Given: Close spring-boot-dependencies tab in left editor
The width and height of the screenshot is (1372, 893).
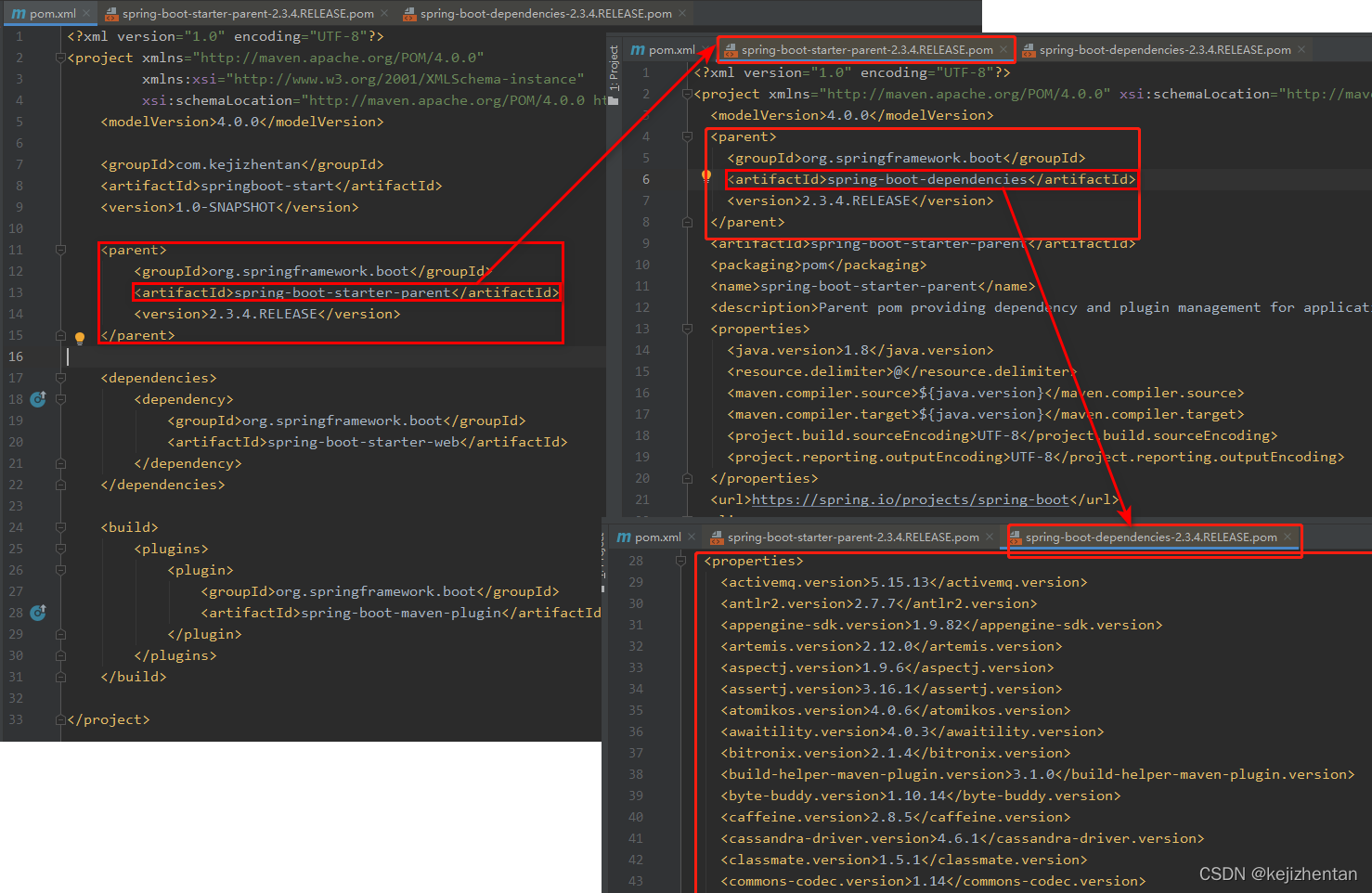Looking at the screenshot, I should pos(682,14).
